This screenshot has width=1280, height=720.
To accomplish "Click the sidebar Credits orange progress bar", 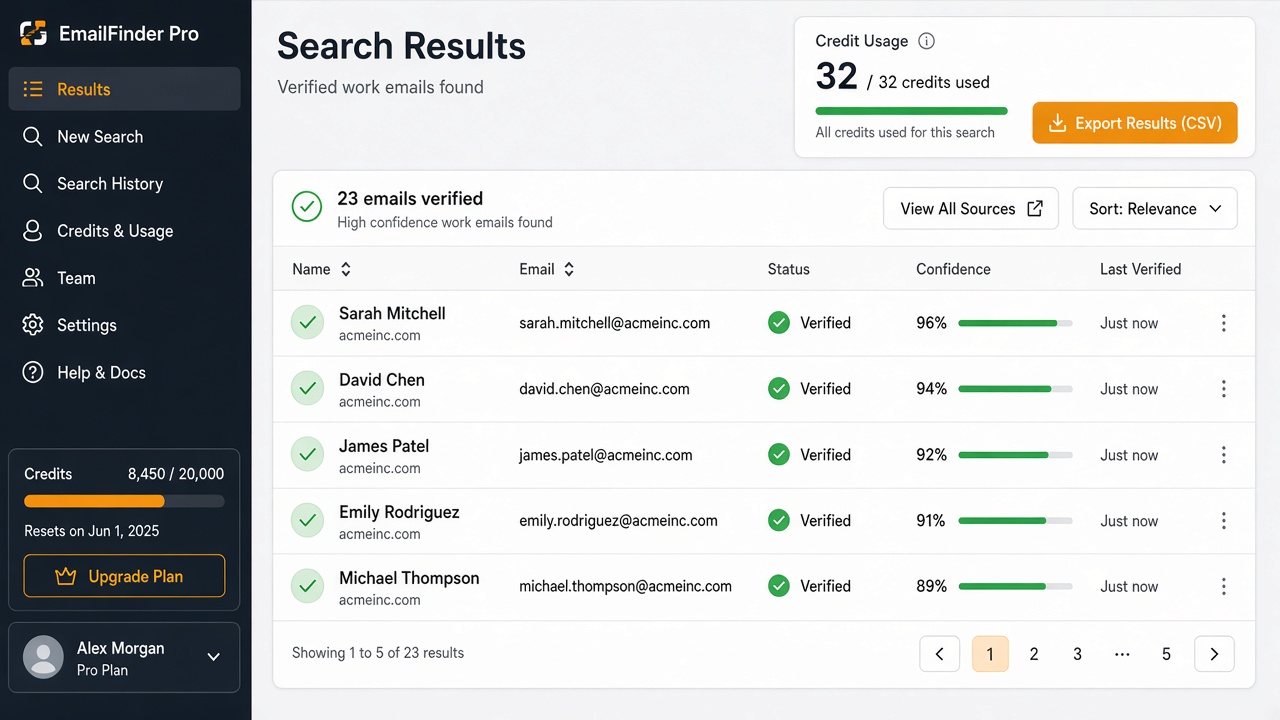I will (x=124, y=501).
